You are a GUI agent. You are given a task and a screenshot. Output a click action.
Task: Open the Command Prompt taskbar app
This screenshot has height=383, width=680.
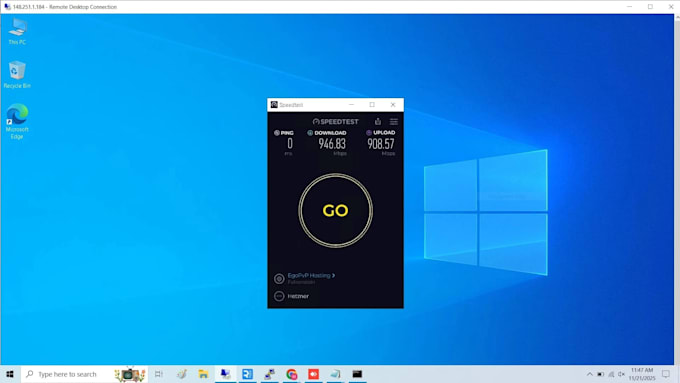click(357, 374)
